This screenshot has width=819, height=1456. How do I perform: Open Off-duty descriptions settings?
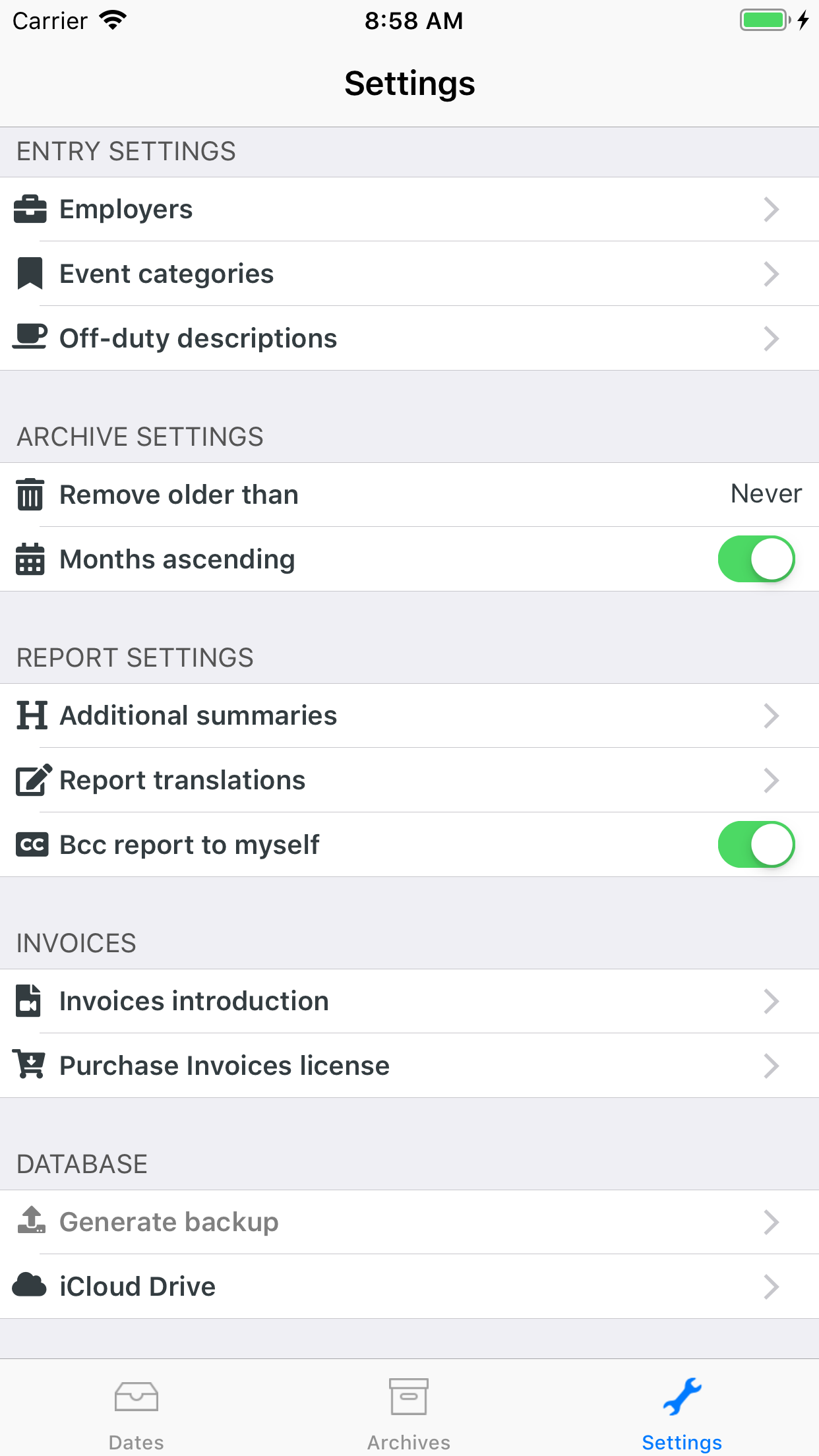point(198,338)
